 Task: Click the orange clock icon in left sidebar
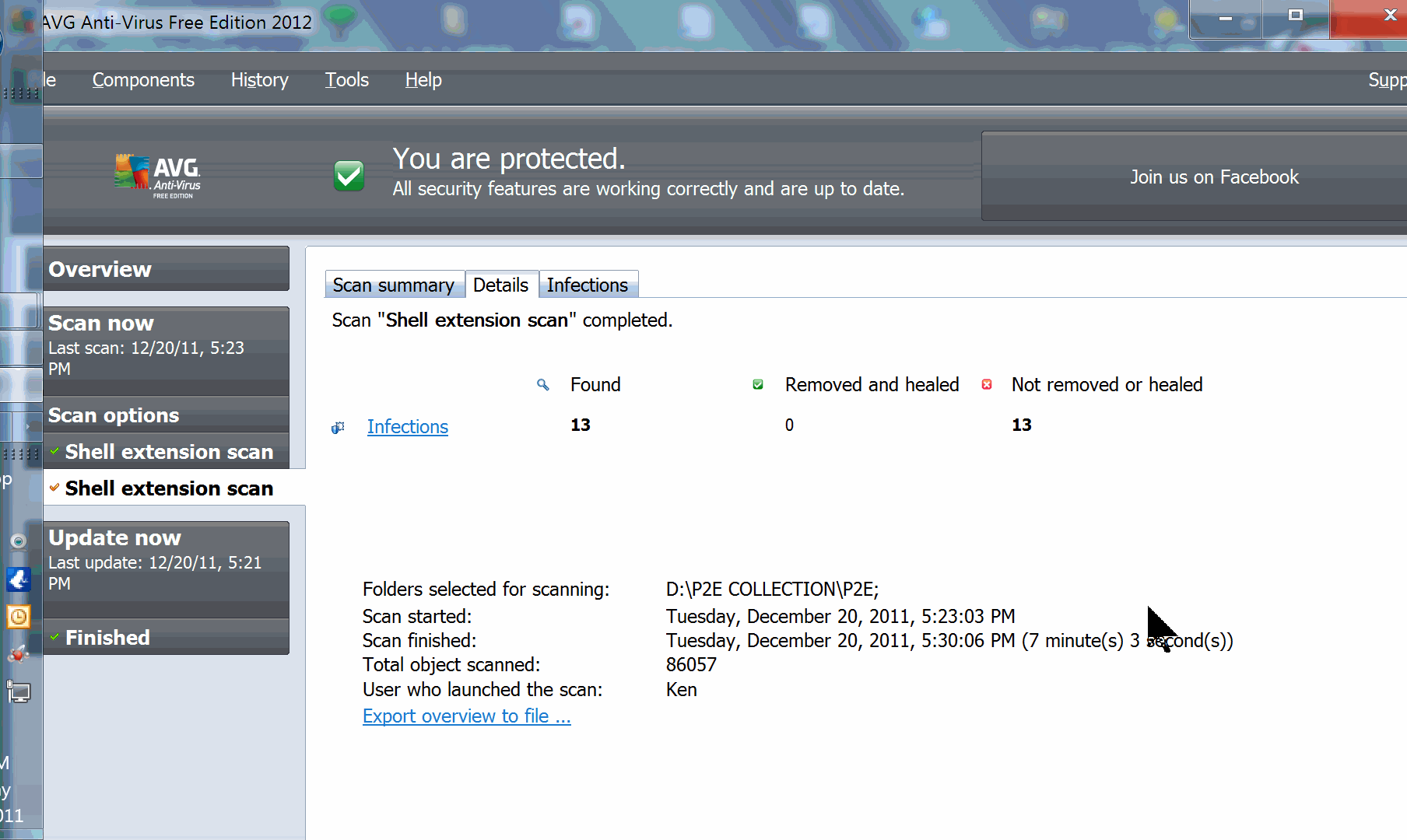[x=19, y=617]
